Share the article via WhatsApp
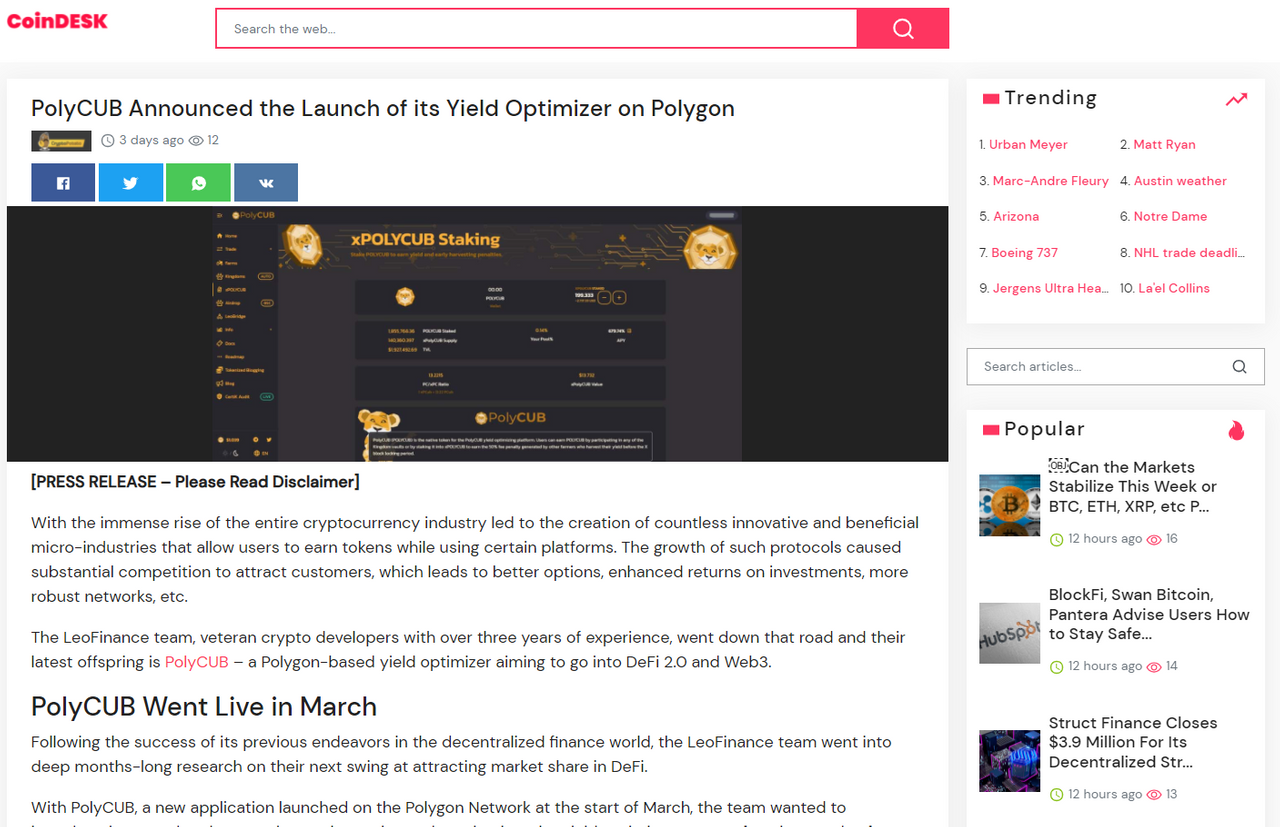Screen dimensions: 1280x827 pyautogui.click(x=198, y=183)
